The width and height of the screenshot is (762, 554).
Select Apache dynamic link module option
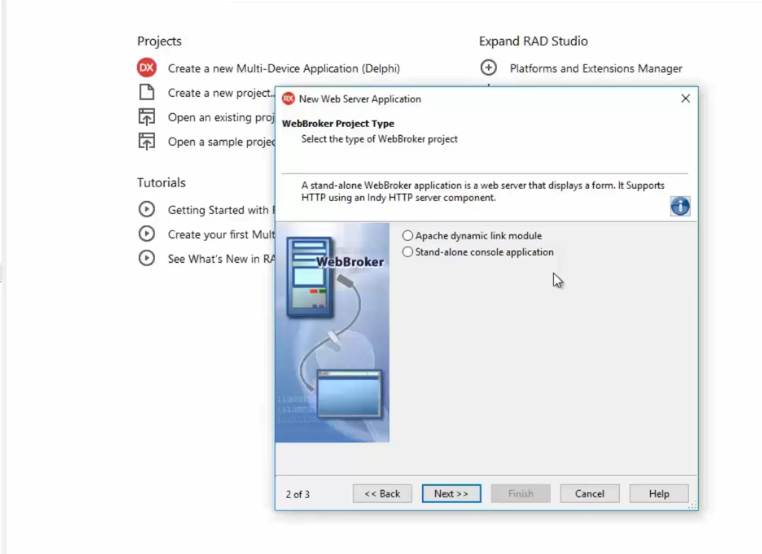pyautogui.click(x=472, y=236)
